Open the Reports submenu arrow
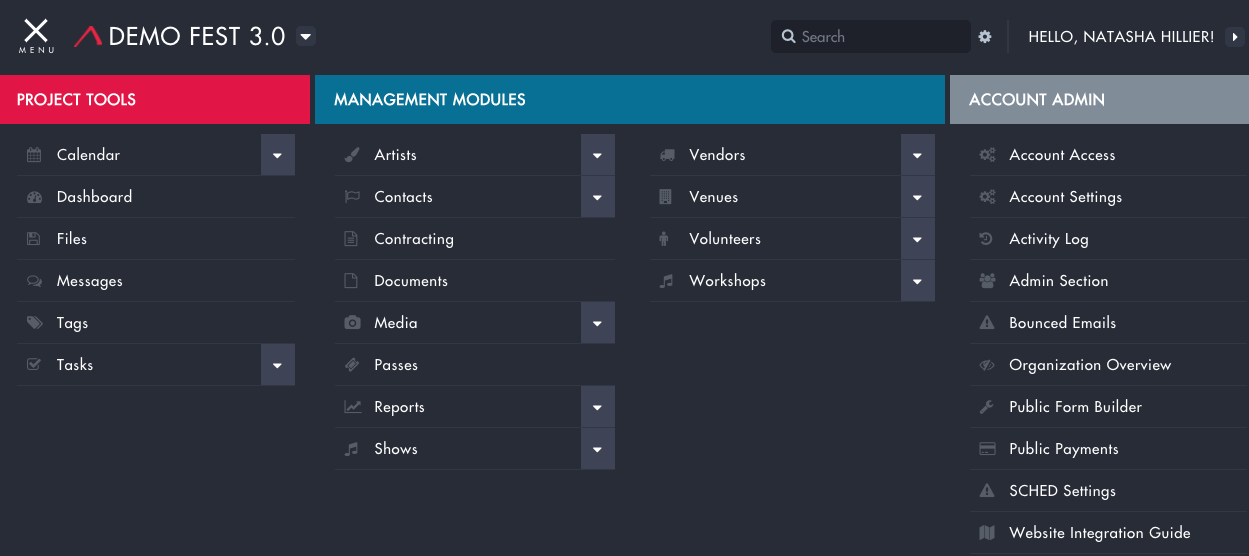The width and height of the screenshot is (1249, 556). coord(597,407)
